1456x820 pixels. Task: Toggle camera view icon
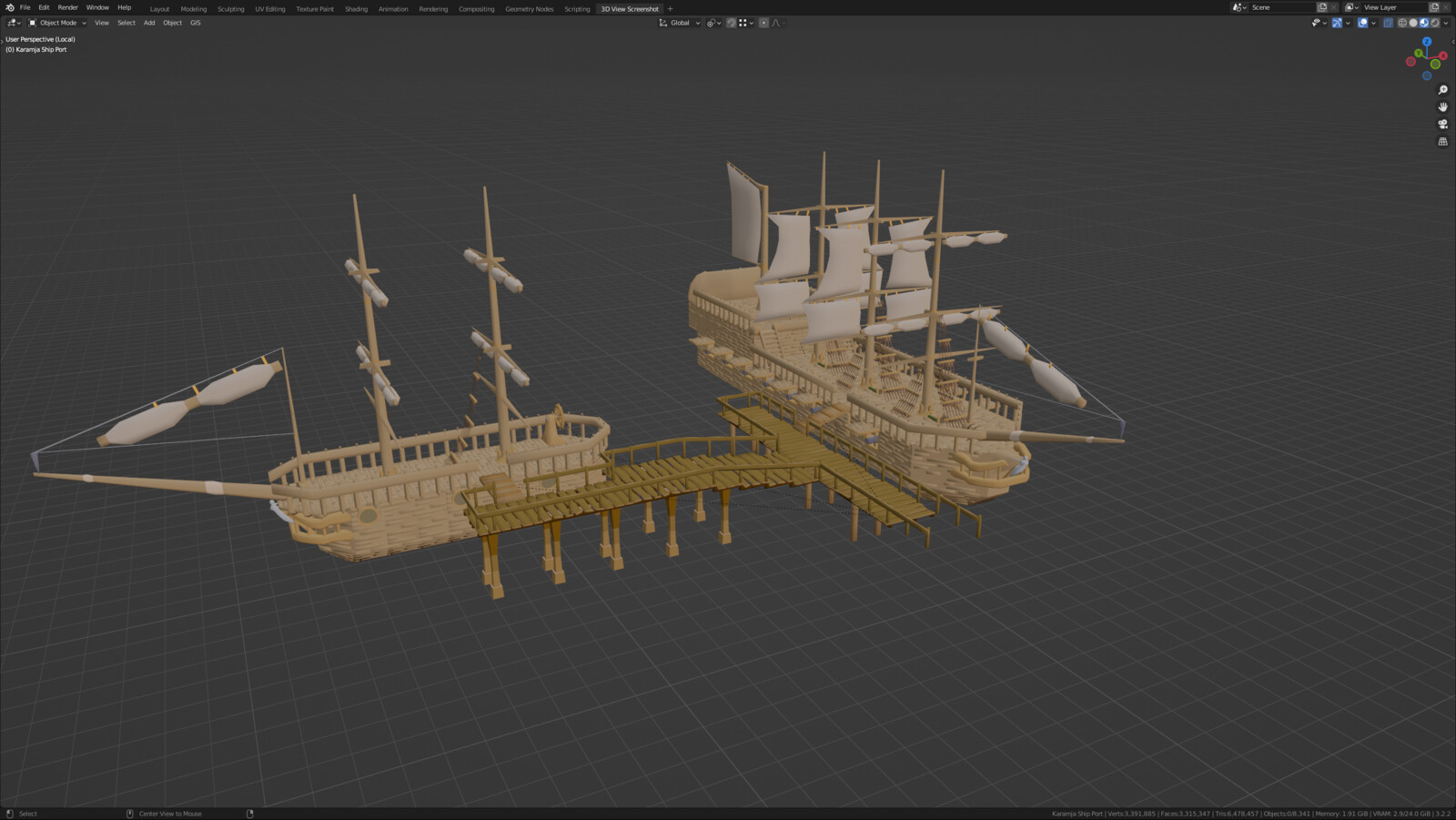coord(1442,124)
